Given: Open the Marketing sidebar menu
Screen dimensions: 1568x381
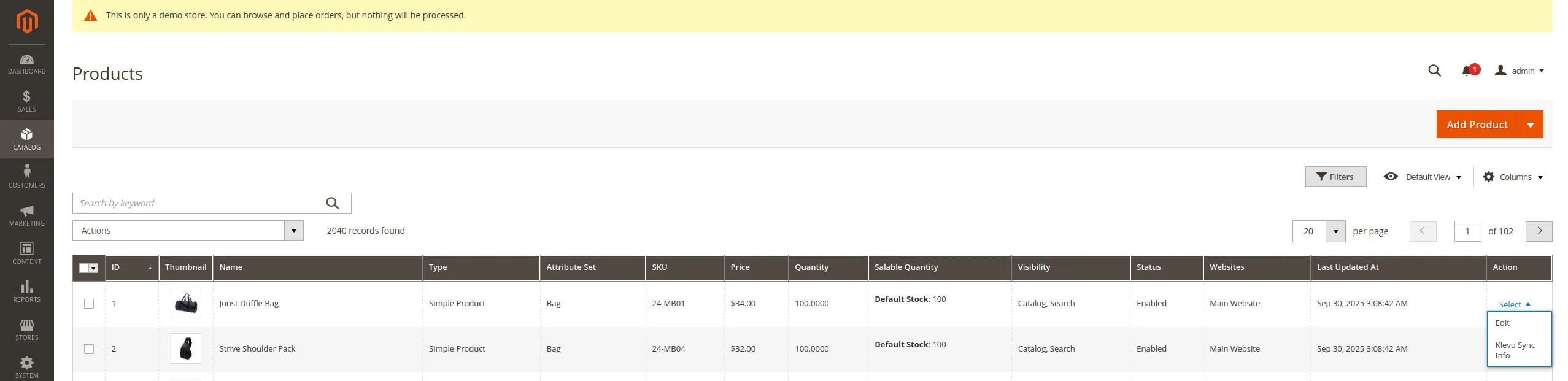Looking at the screenshot, I should (x=27, y=215).
